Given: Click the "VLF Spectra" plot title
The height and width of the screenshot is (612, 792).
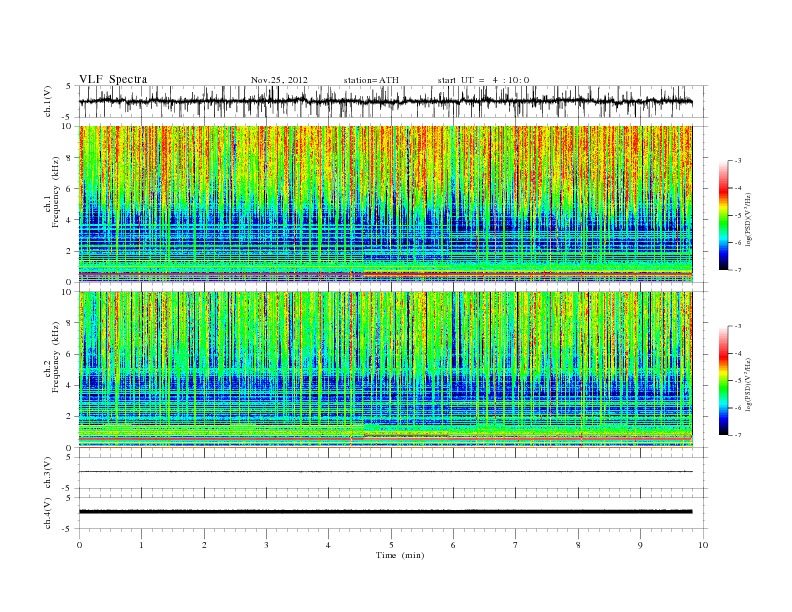Looking at the screenshot, I should [113, 79].
